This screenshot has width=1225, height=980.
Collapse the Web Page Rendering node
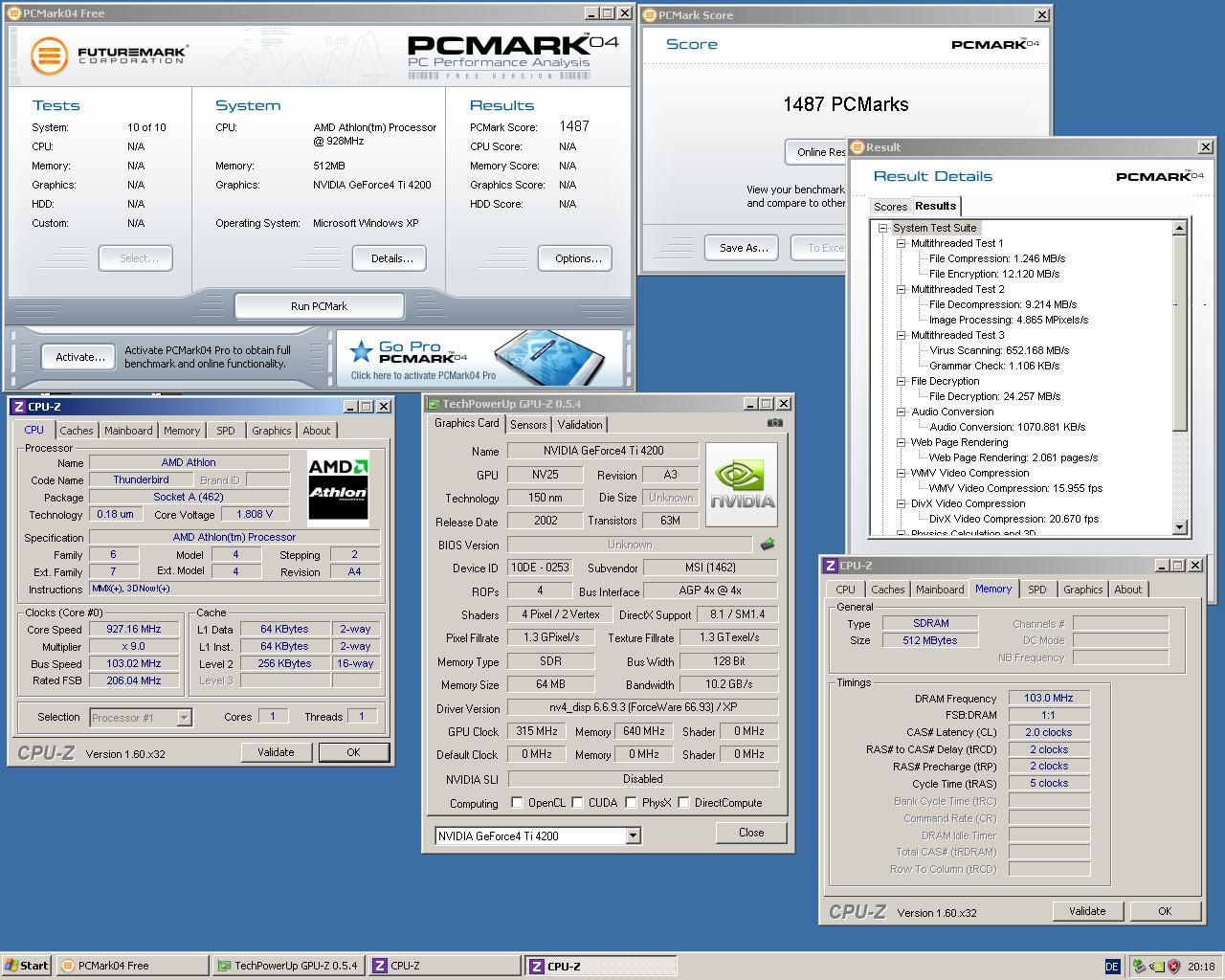pos(902,442)
